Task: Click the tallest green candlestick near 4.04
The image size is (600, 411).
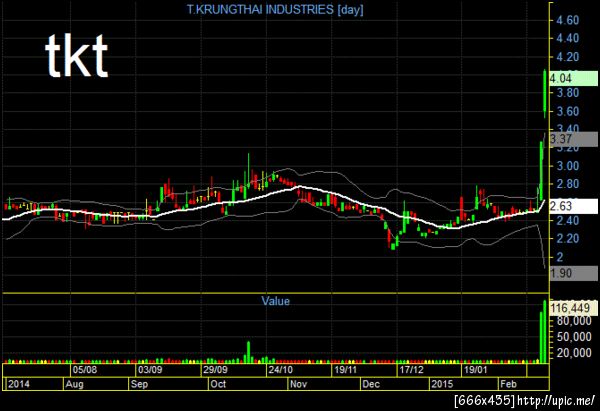Action: pos(545,94)
